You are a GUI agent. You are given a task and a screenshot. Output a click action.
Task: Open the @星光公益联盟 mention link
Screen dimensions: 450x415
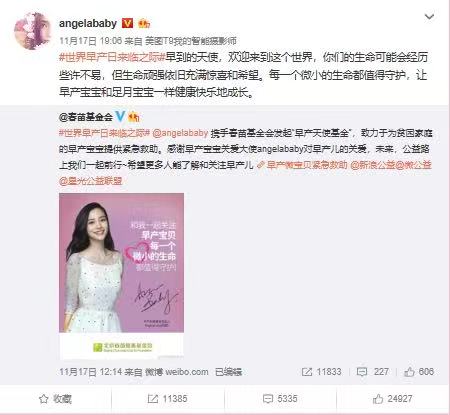(91, 181)
